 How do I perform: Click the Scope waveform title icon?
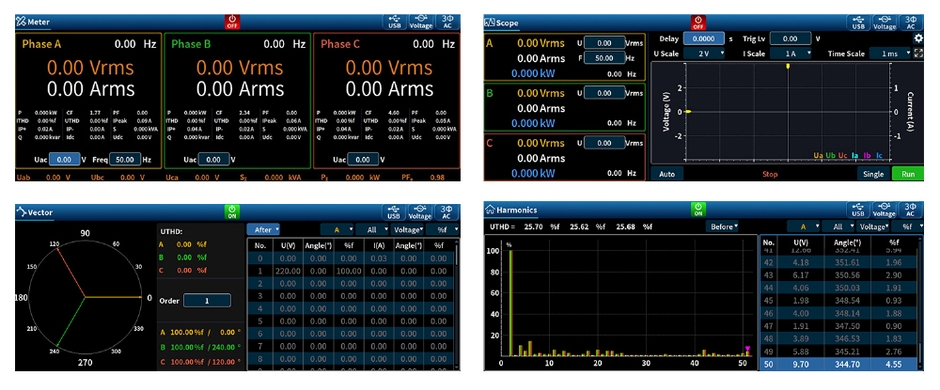click(x=489, y=23)
